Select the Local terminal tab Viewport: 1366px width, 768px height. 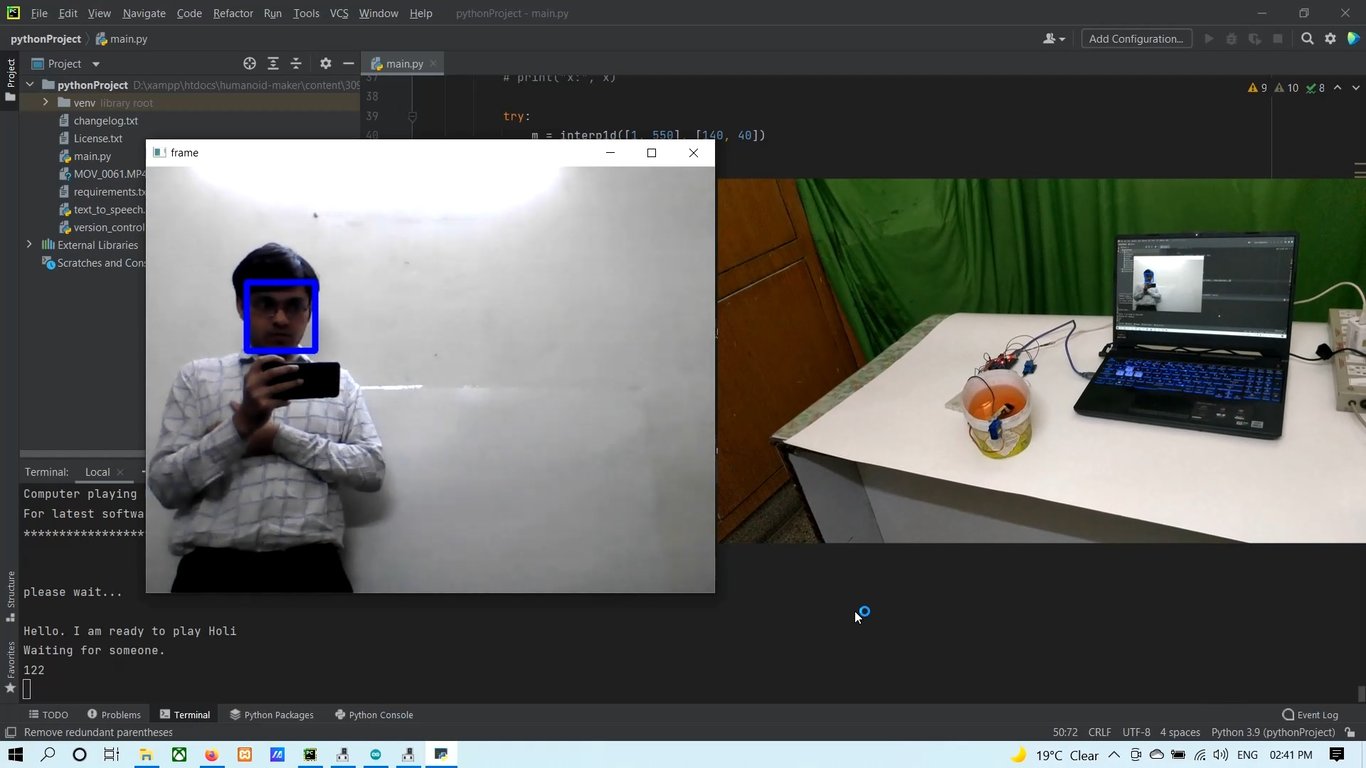tap(97, 472)
